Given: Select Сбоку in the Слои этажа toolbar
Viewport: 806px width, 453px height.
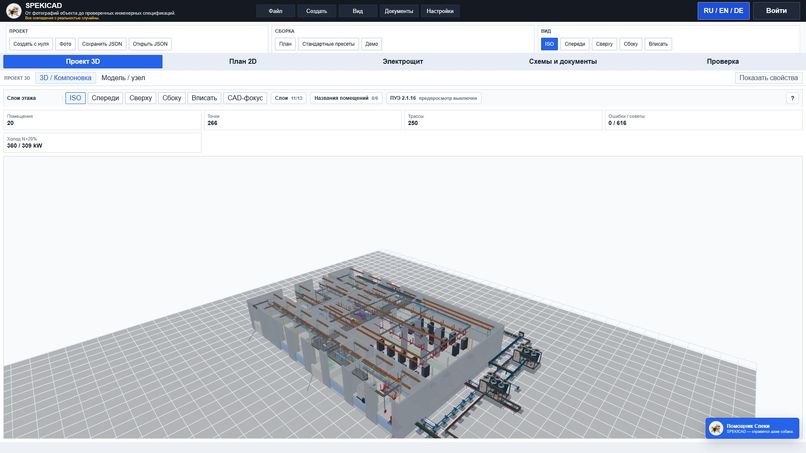Looking at the screenshot, I should [x=172, y=98].
